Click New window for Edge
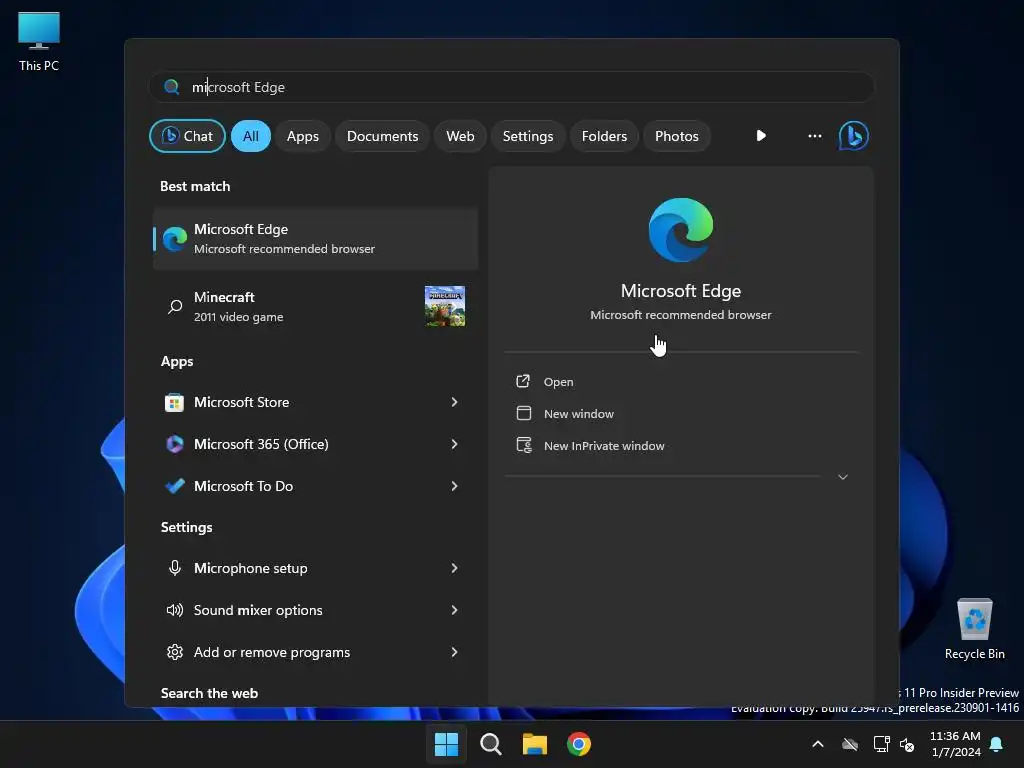This screenshot has width=1024, height=768. (579, 414)
